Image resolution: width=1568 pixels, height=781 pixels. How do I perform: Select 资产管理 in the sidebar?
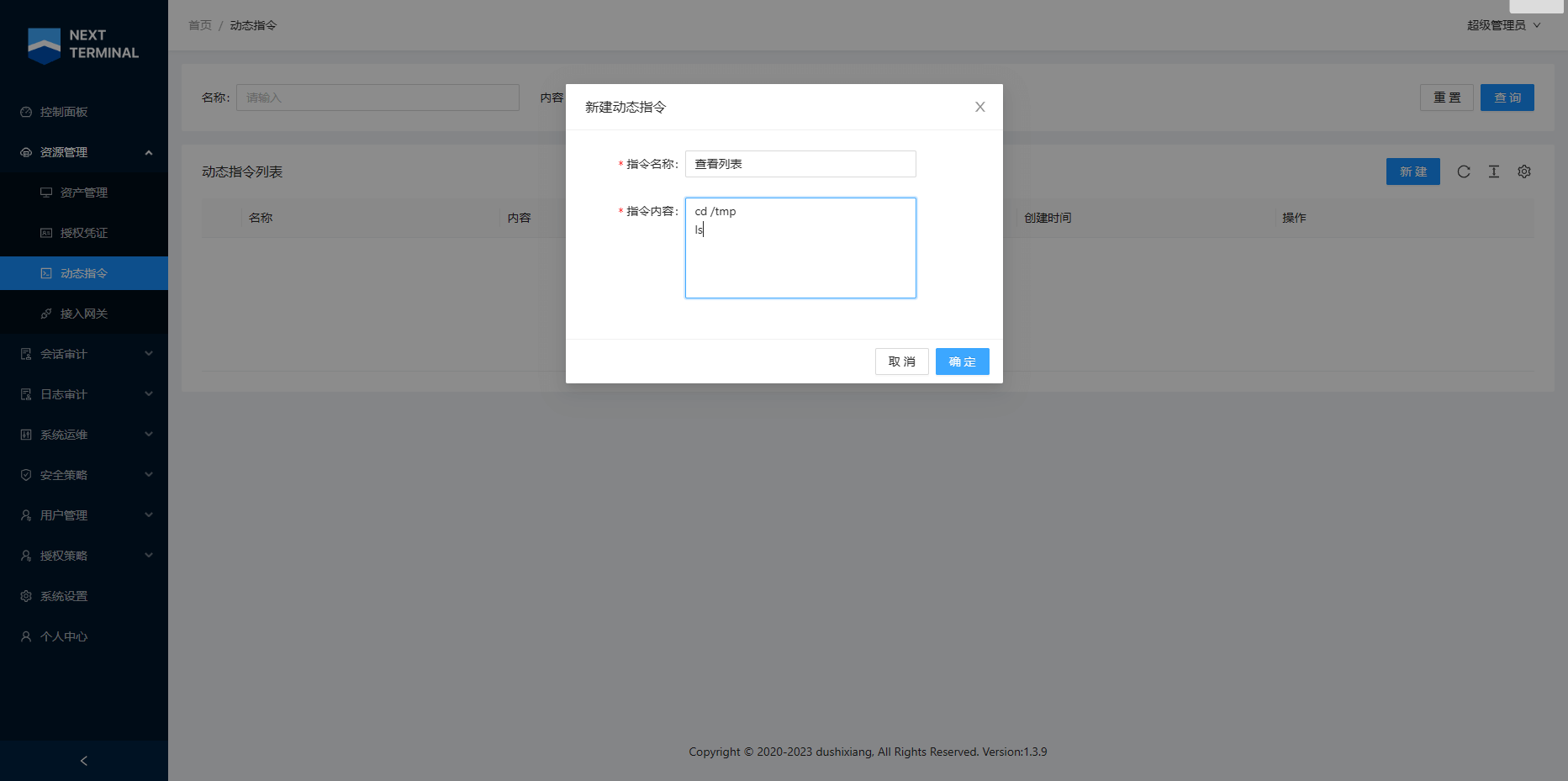[x=84, y=193]
